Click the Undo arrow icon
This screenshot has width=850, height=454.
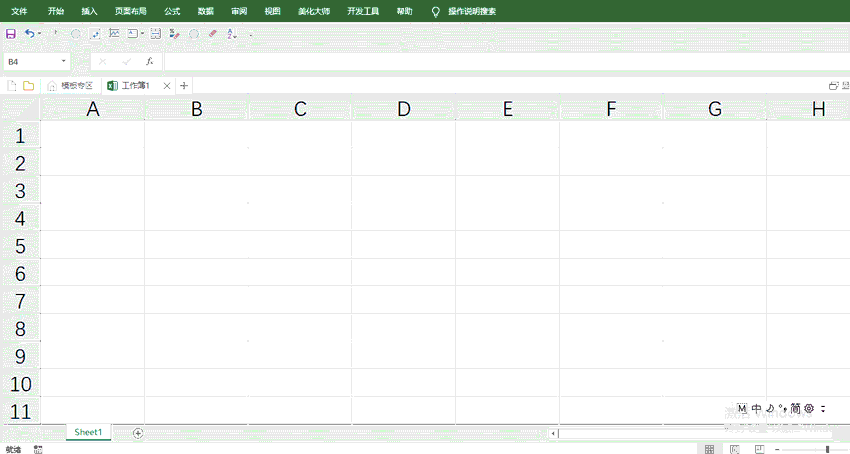[x=29, y=34]
